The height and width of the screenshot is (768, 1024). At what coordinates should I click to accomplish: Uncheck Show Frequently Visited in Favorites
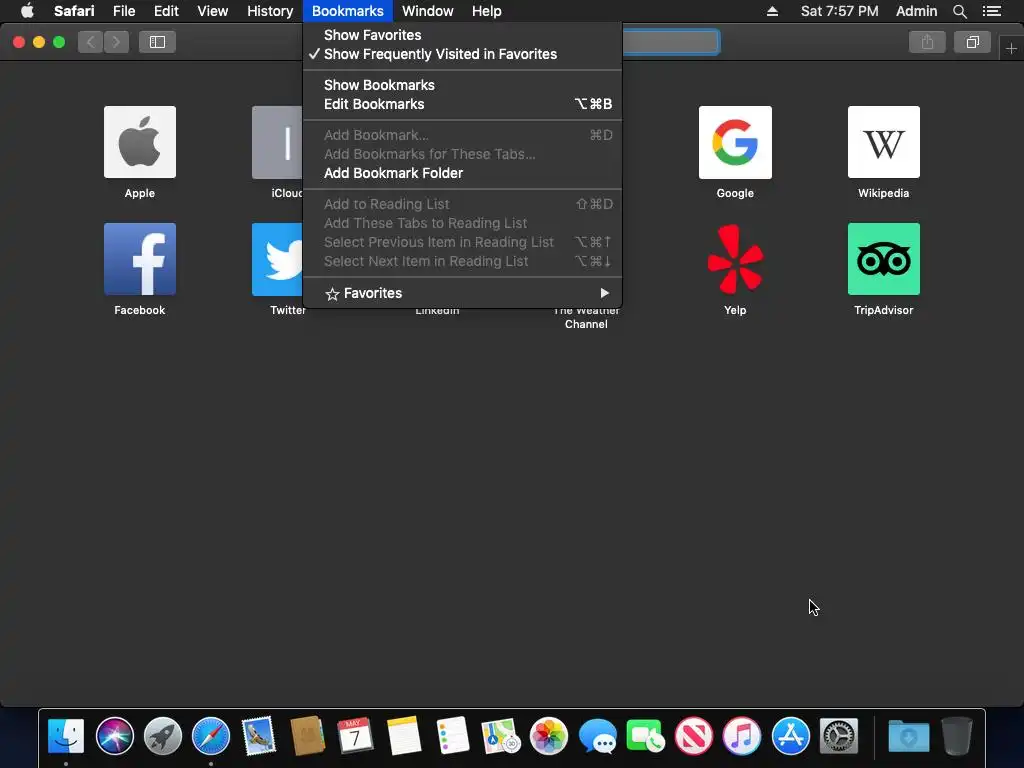click(x=462, y=54)
